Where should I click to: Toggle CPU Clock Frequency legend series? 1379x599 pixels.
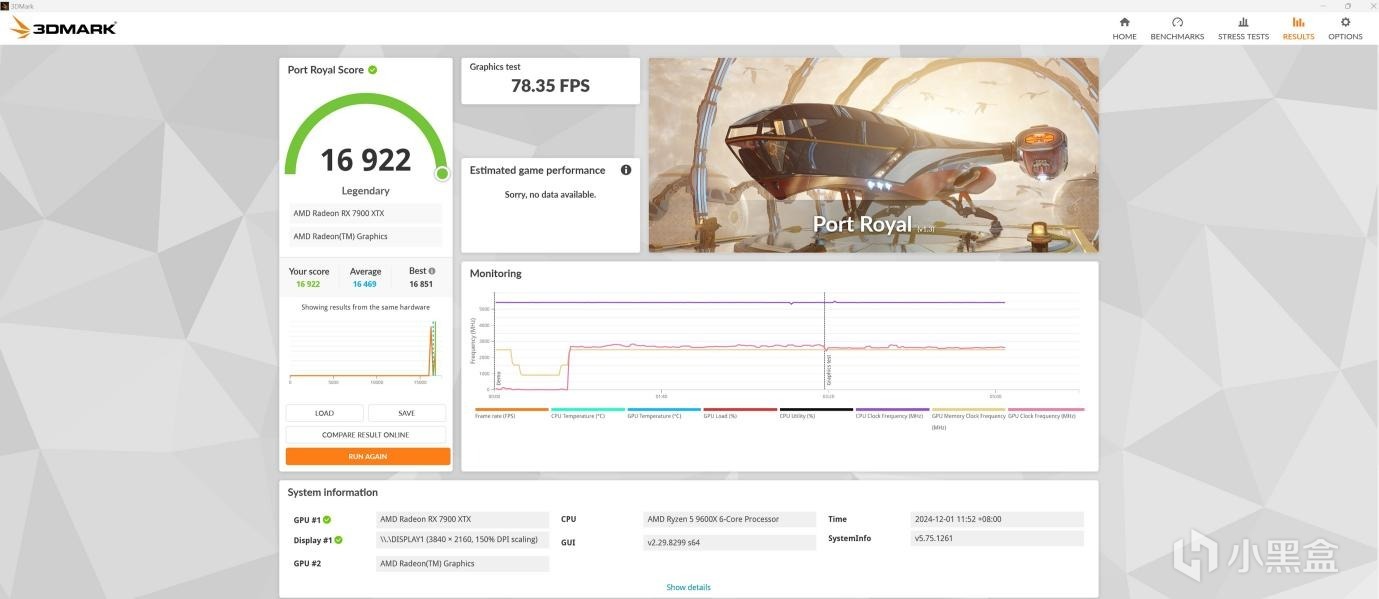892,413
